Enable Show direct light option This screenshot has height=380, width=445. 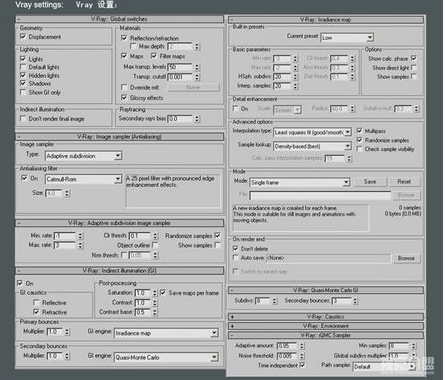(x=414, y=68)
